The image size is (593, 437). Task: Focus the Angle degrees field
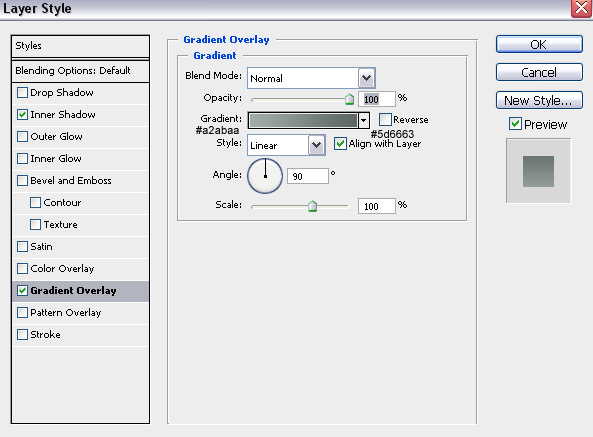[308, 176]
